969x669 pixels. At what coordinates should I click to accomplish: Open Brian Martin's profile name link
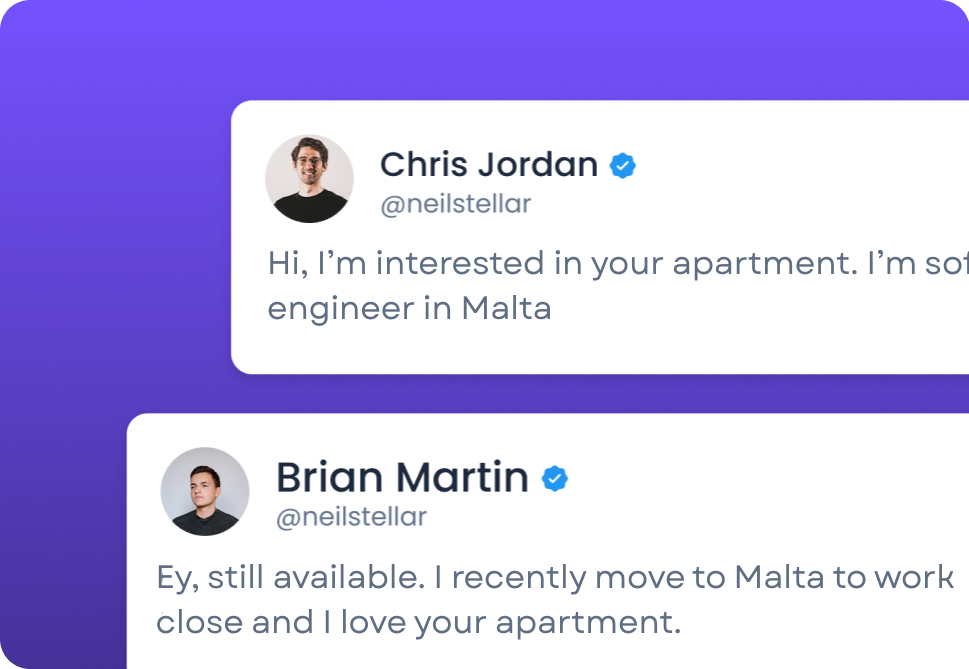point(402,478)
